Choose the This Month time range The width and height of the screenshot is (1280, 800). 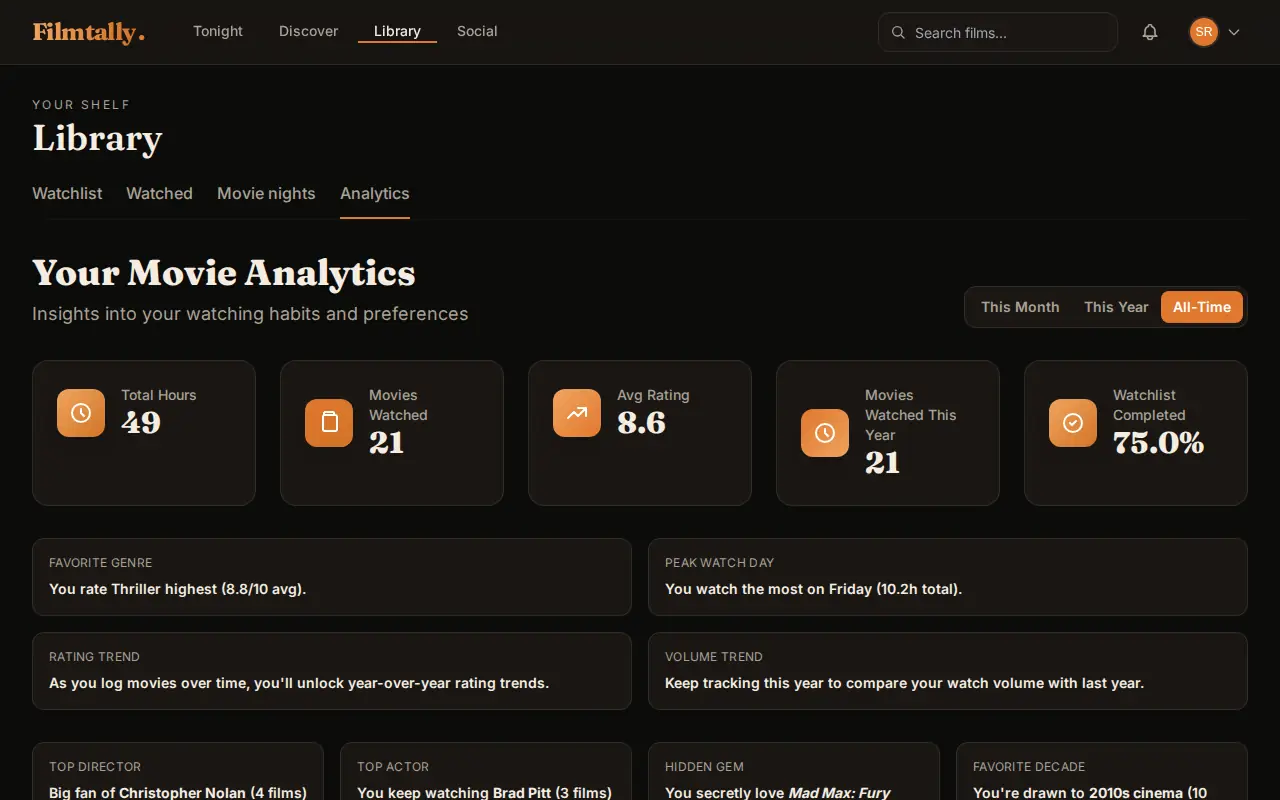click(x=1020, y=307)
